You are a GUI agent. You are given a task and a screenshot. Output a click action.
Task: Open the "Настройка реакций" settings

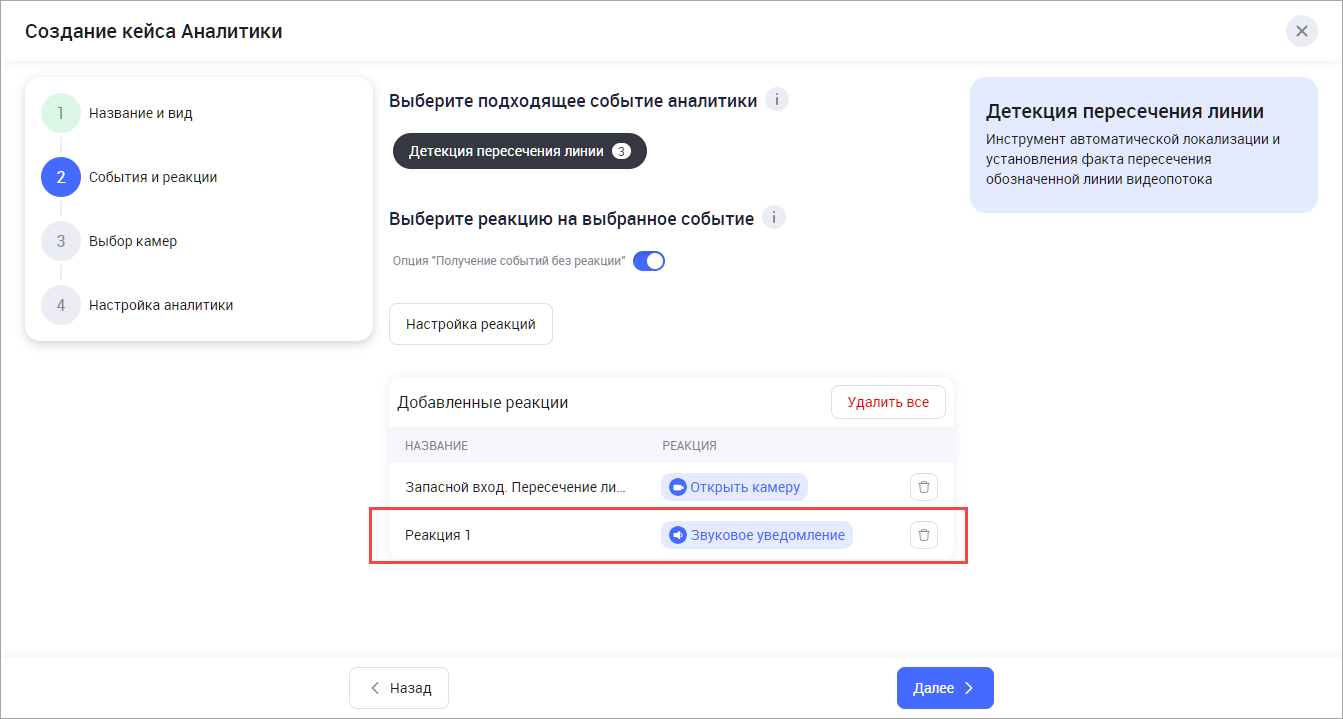pos(471,324)
